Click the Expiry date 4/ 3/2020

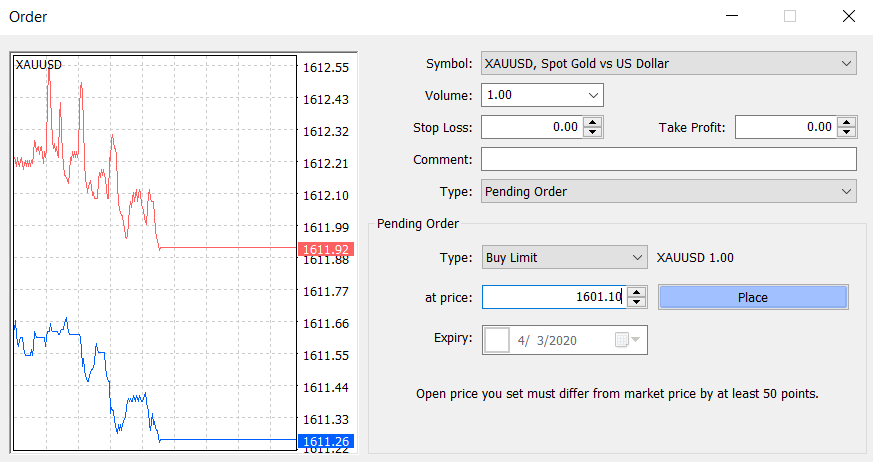pos(547,341)
